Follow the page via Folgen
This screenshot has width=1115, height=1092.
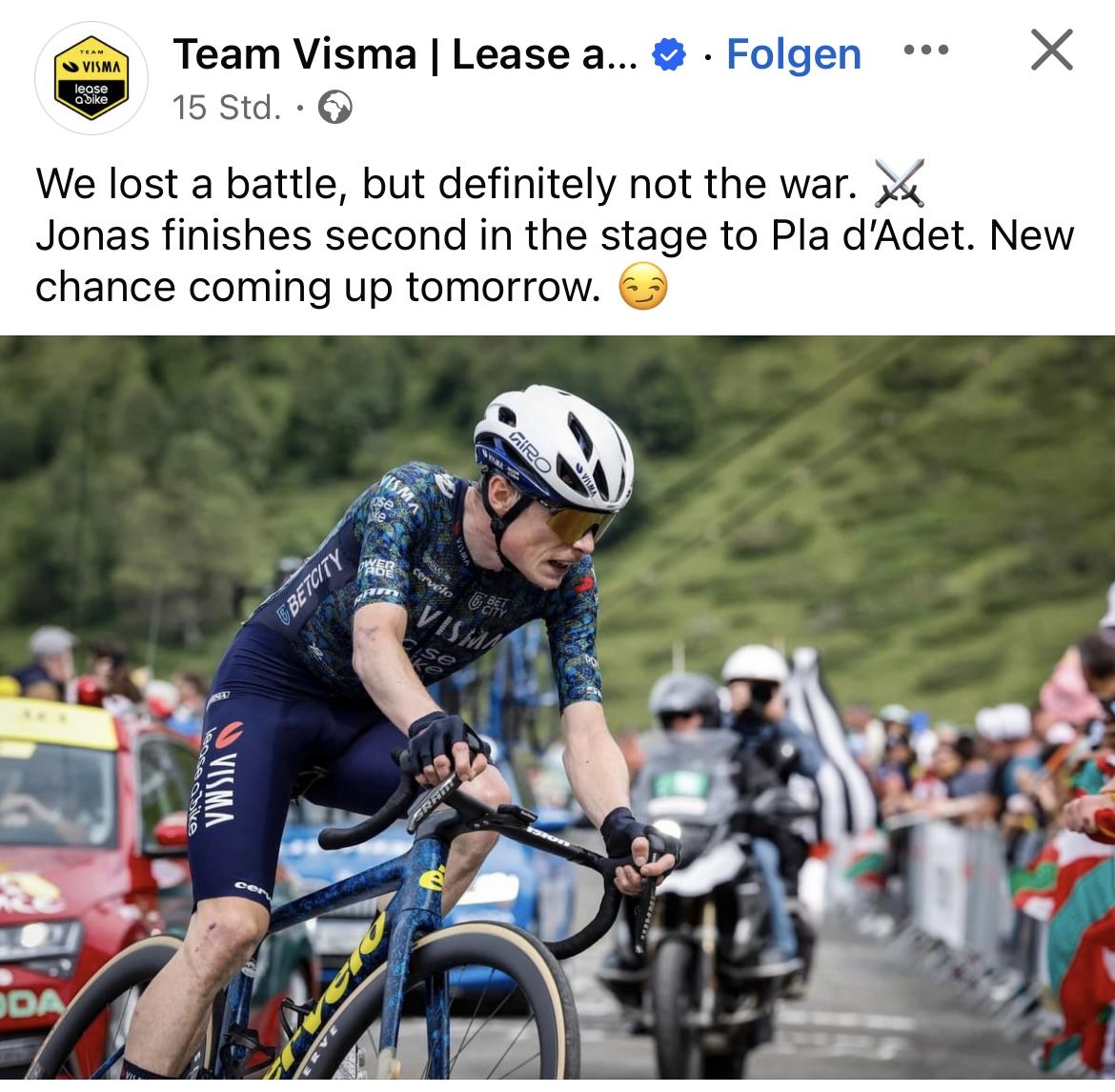tap(794, 54)
